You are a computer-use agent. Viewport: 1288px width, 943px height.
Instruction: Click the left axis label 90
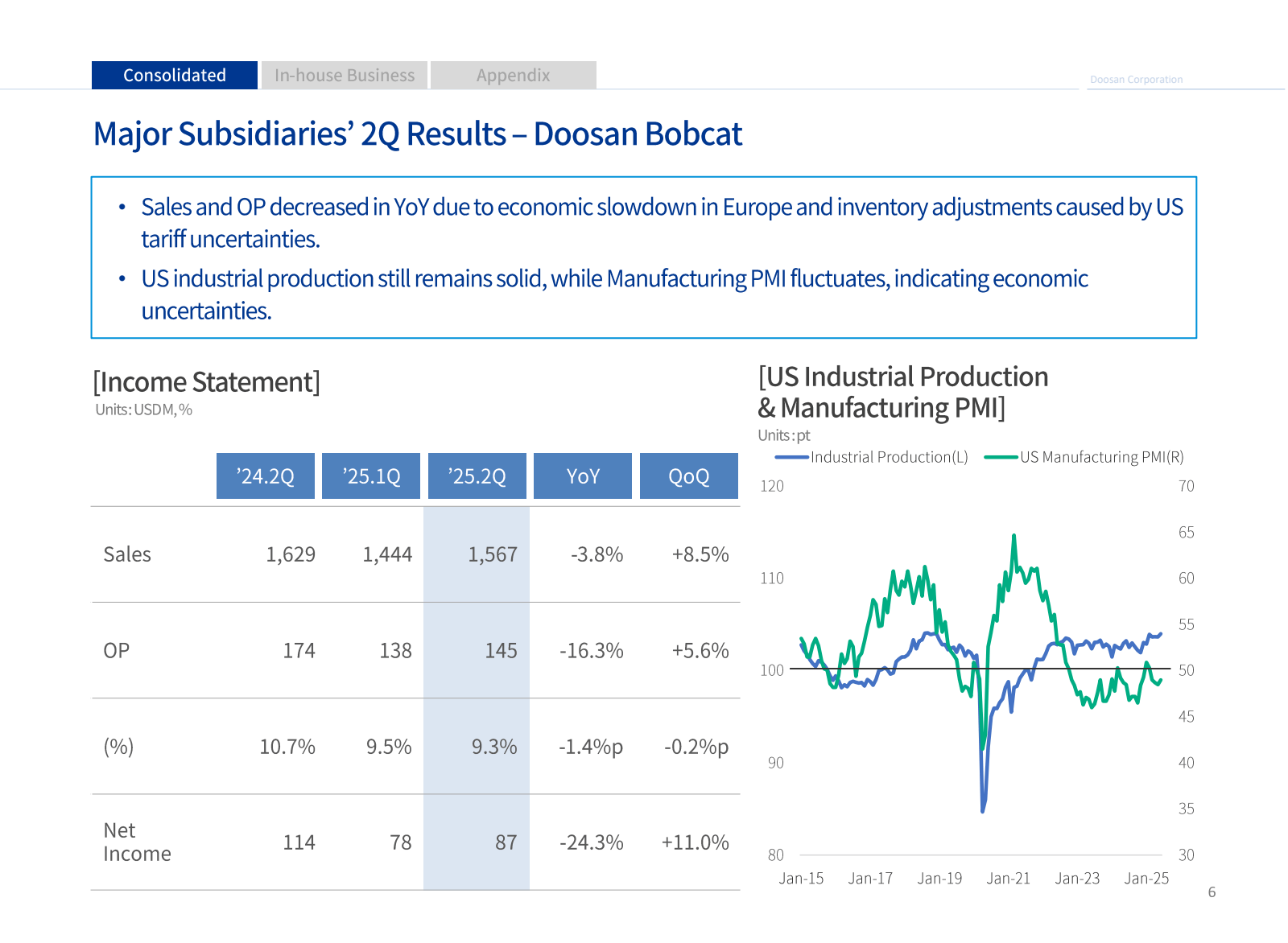coord(775,763)
